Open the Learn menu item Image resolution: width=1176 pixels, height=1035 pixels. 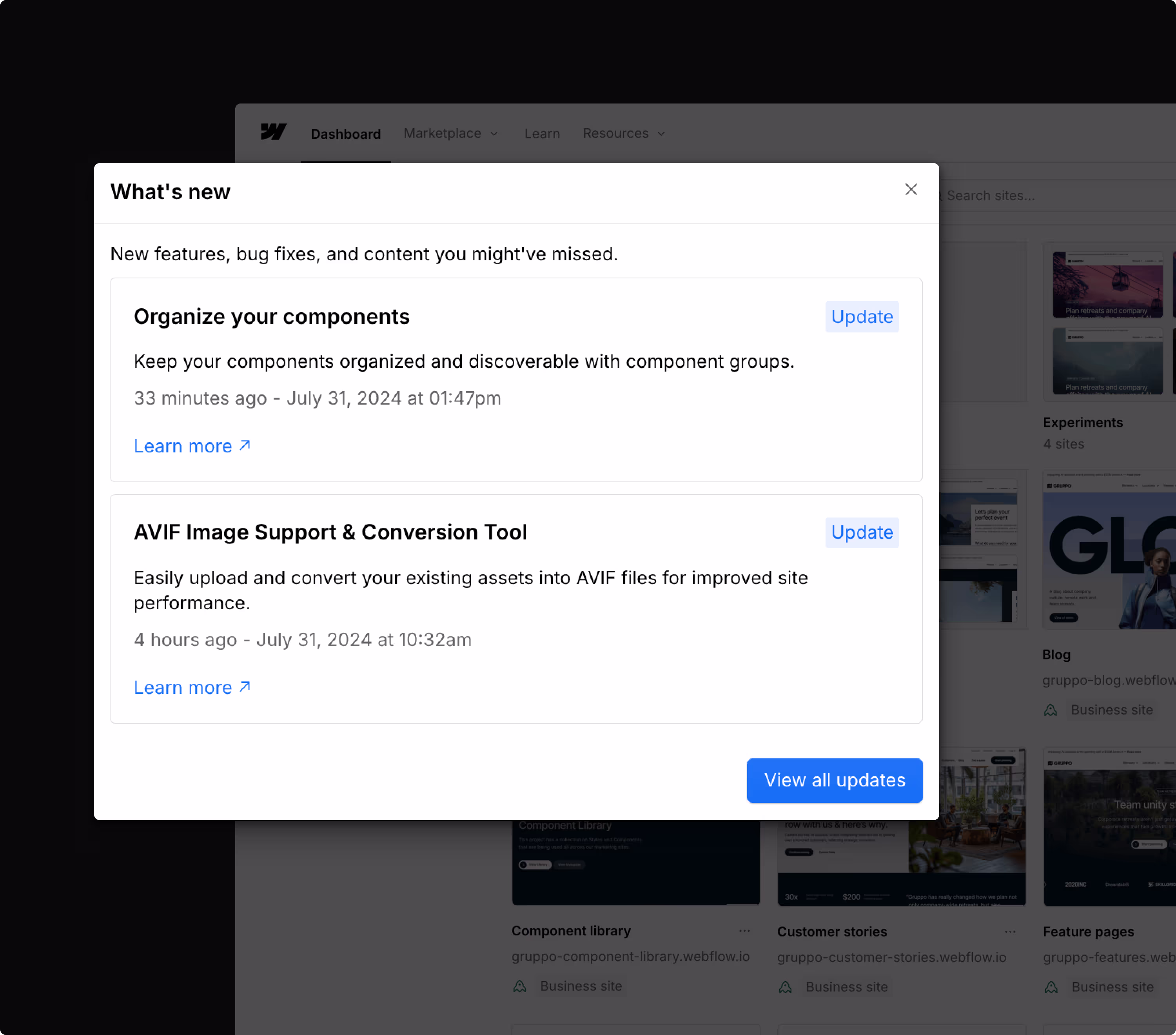click(542, 133)
